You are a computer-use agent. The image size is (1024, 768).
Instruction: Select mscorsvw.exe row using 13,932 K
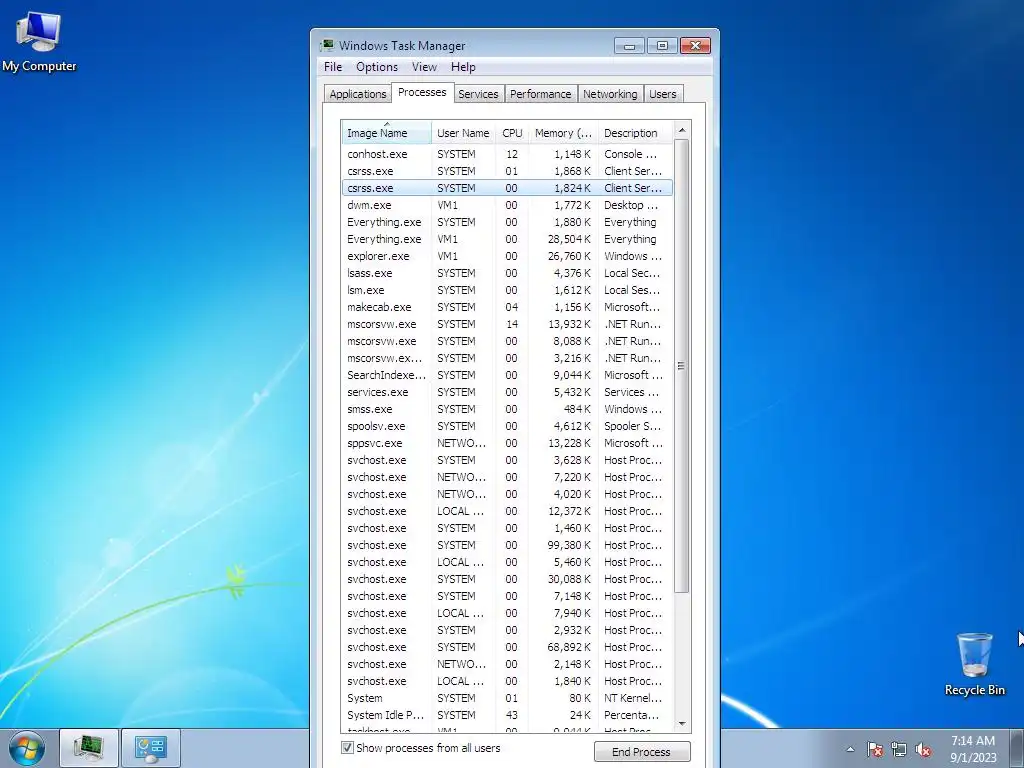[507, 324]
